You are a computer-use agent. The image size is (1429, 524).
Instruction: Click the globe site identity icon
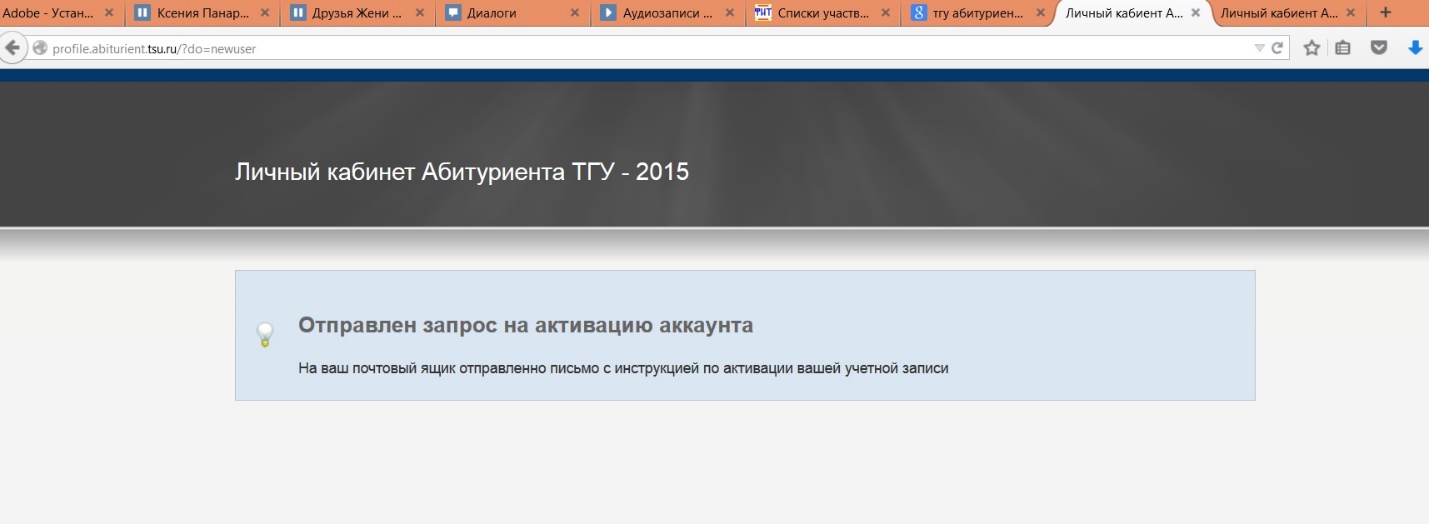[40, 48]
